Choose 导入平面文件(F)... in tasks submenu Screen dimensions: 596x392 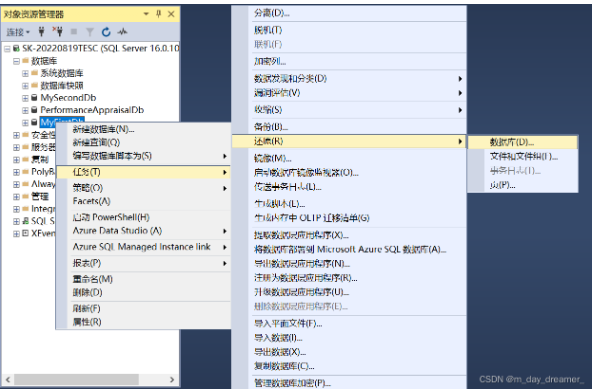tap(349, 324)
